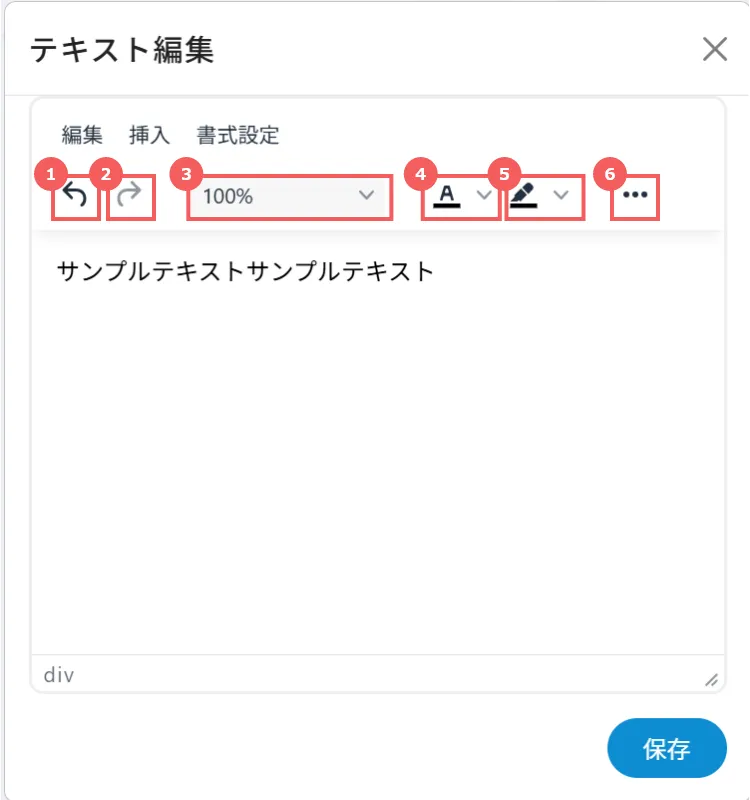This screenshot has height=800, width=750.
Task: Select the div element path label
Action: point(59,675)
